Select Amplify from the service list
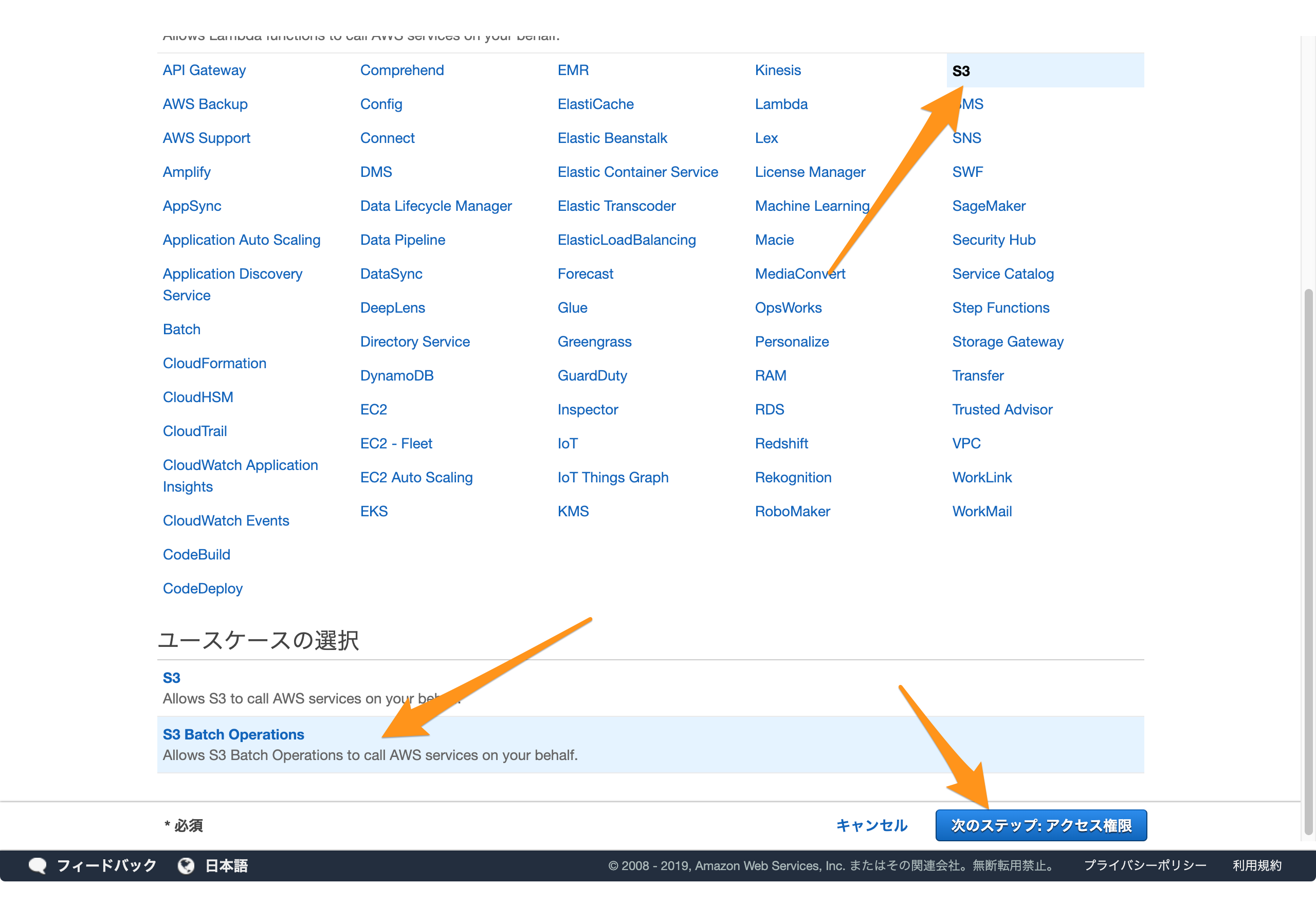Image resolution: width=1316 pixels, height=903 pixels. pos(186,172)
